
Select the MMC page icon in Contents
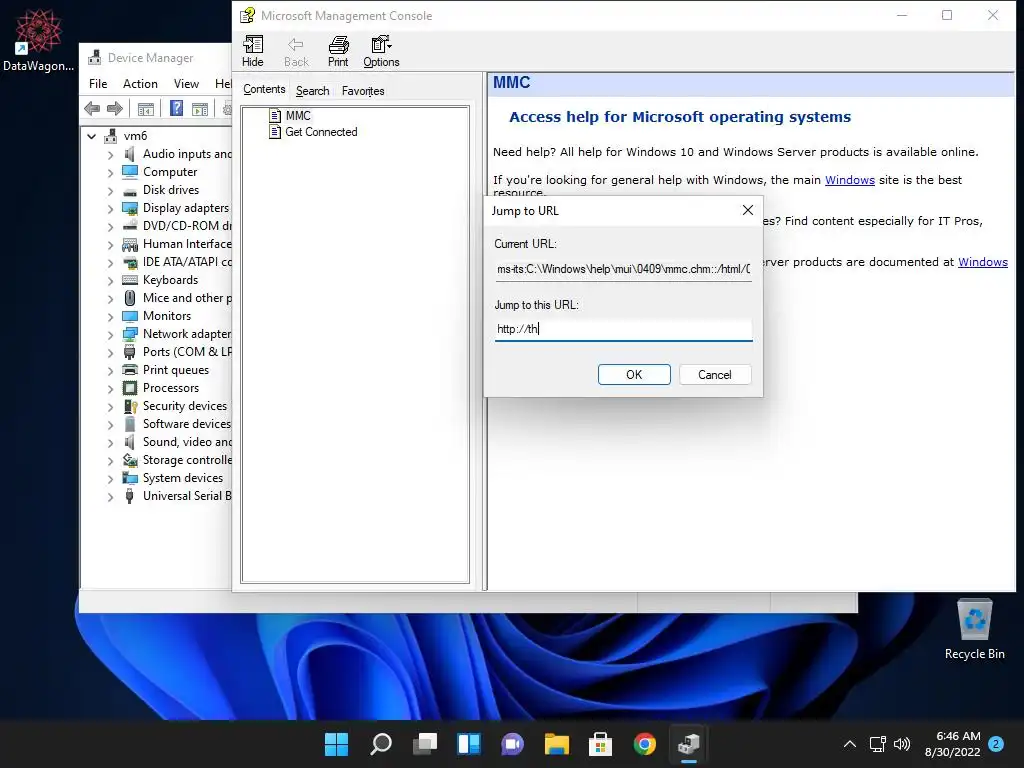[275, 116]
